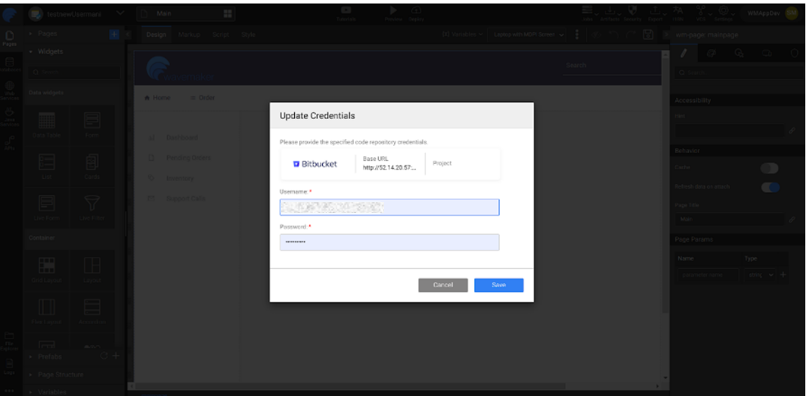Viewport: 807px width, 397px height.
Task: Open the Tutorials video icon
Action: tap(346, 13)
